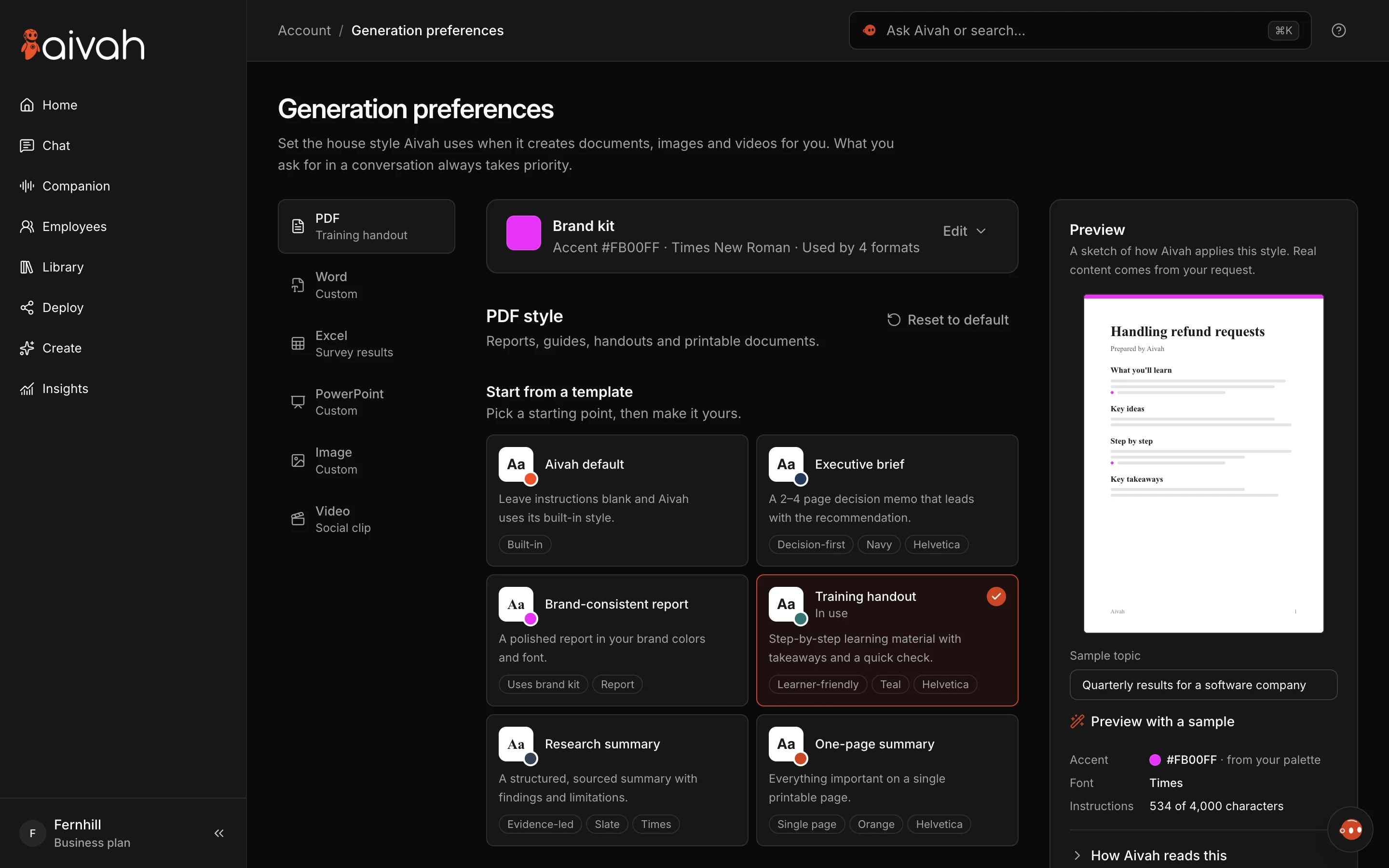Choose the Research summary template
Viewport: 1389px width, 868px height.
click(617, 780)
